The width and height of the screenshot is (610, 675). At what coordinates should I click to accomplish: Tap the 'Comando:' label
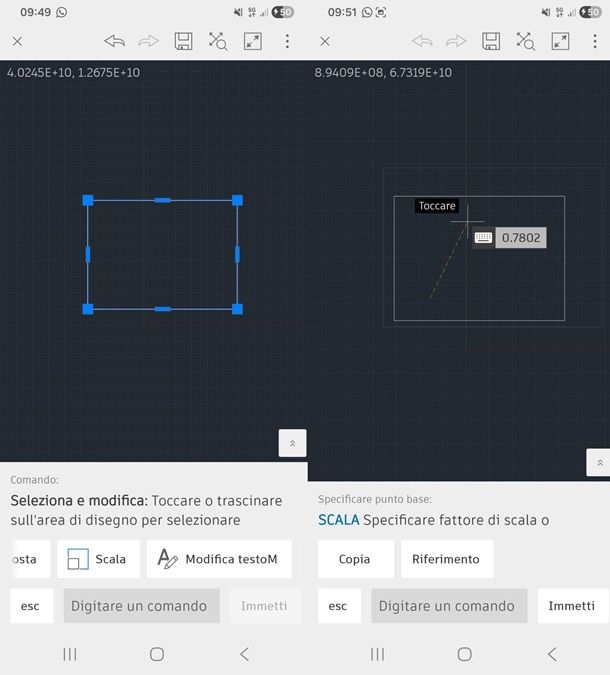(34, 480)
